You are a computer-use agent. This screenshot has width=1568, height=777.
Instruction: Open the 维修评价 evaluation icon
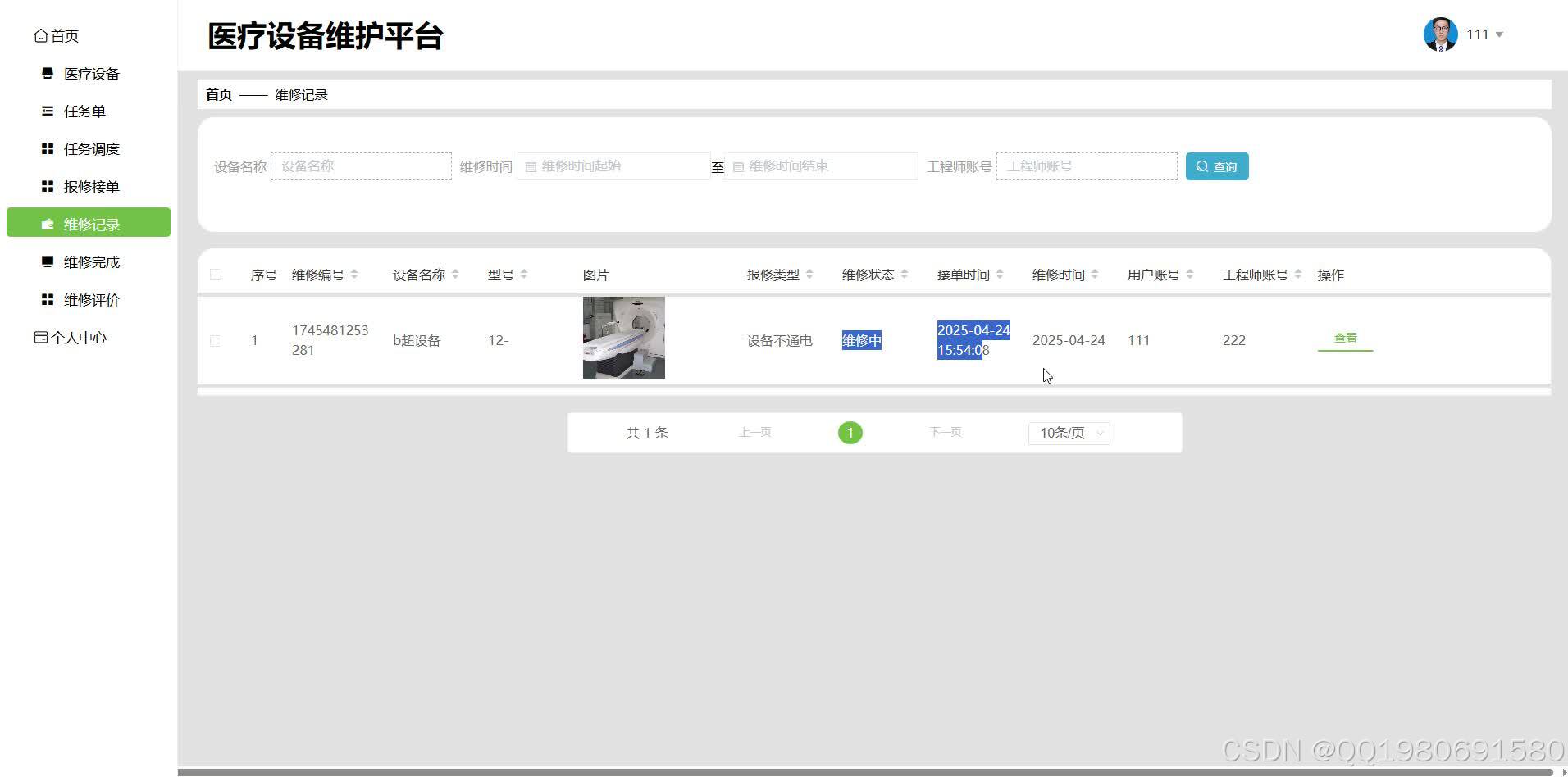pos(47,299)
